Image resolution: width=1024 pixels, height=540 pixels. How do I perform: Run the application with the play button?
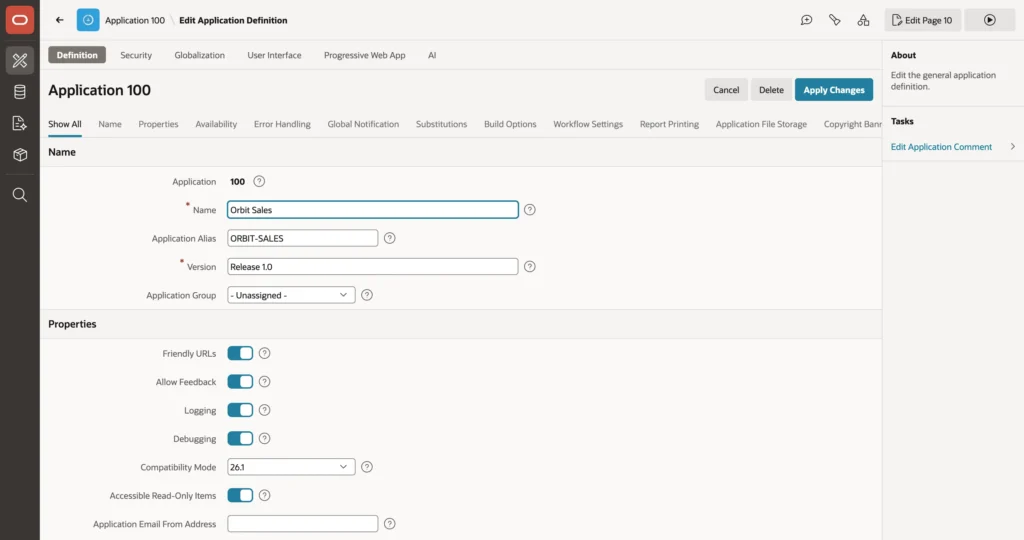(x=989, y=20)
